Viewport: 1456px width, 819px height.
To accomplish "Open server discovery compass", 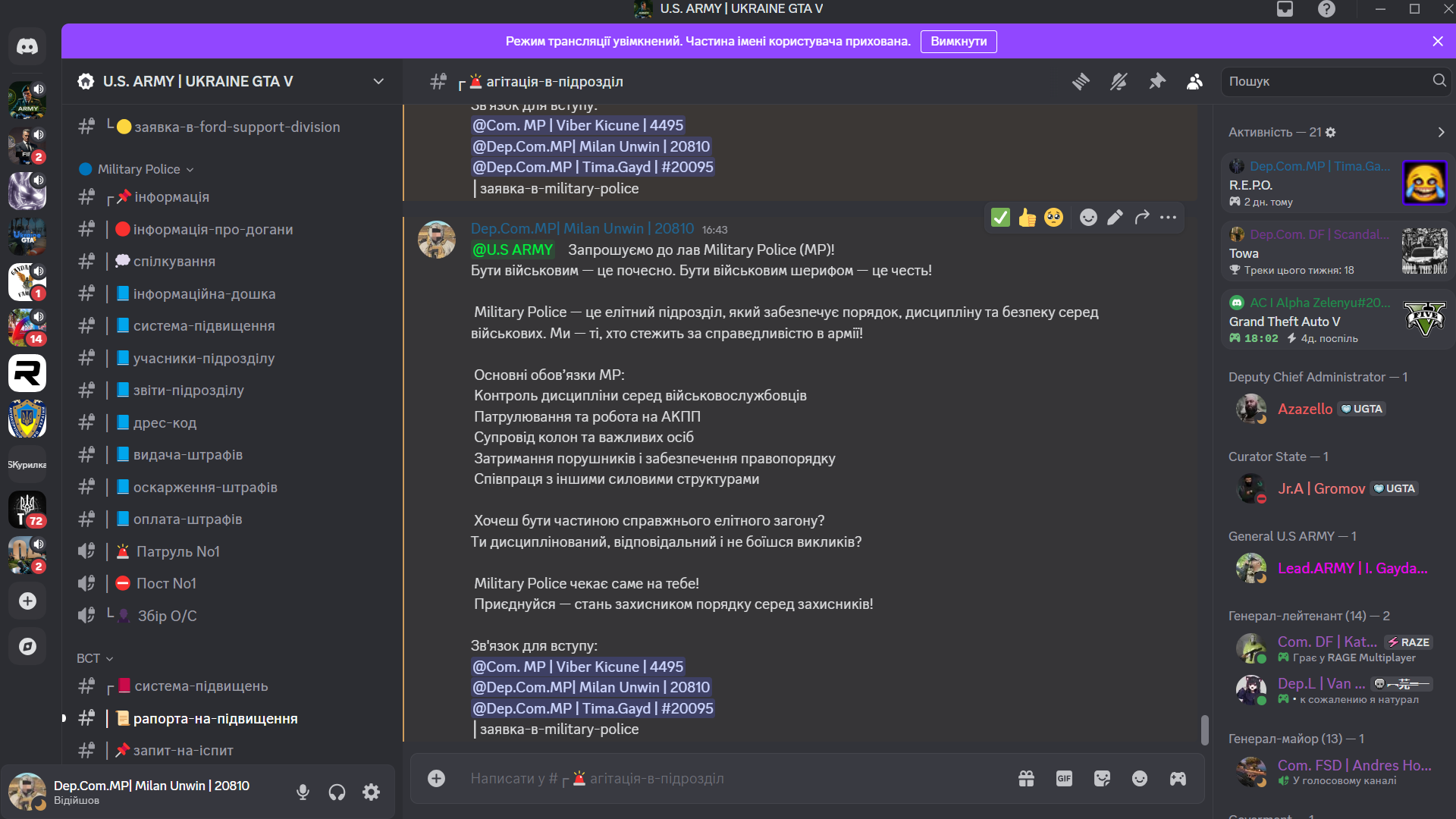I will (27, 646).
